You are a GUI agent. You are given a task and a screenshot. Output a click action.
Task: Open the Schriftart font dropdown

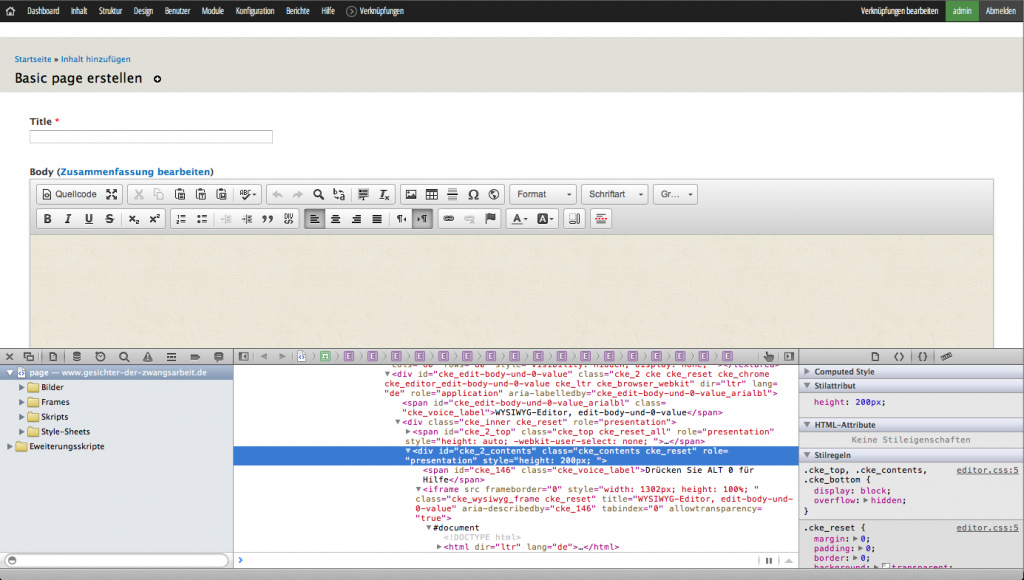click(x=614, y=194)
